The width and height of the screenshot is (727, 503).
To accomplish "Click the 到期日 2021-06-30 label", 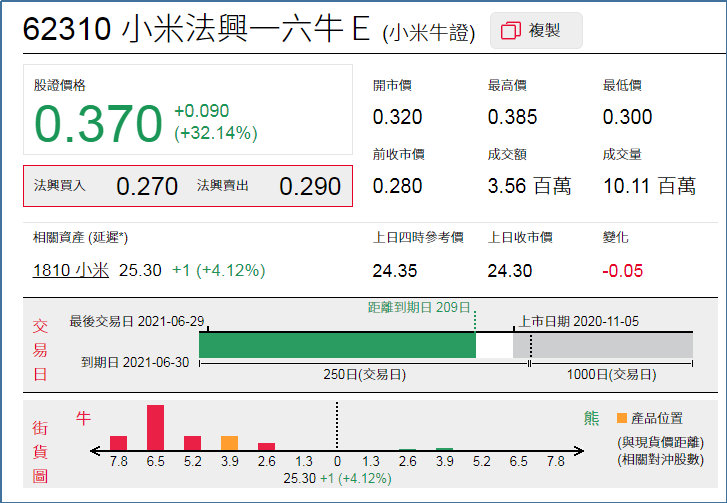I will tap(135, 362).
